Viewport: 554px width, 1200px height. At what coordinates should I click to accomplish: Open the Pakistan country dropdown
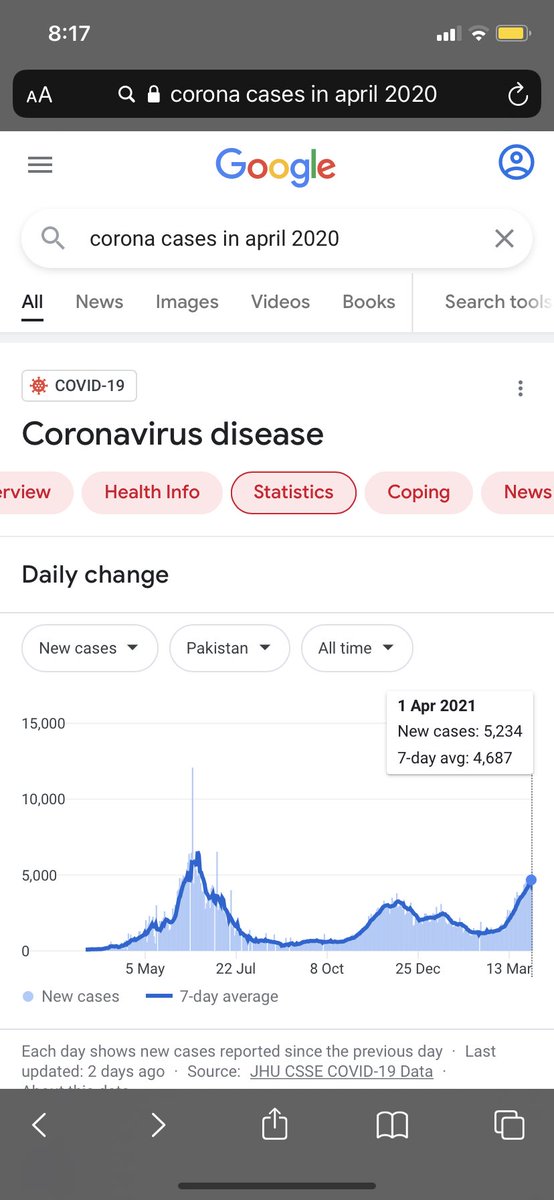[x=229, y=648]
